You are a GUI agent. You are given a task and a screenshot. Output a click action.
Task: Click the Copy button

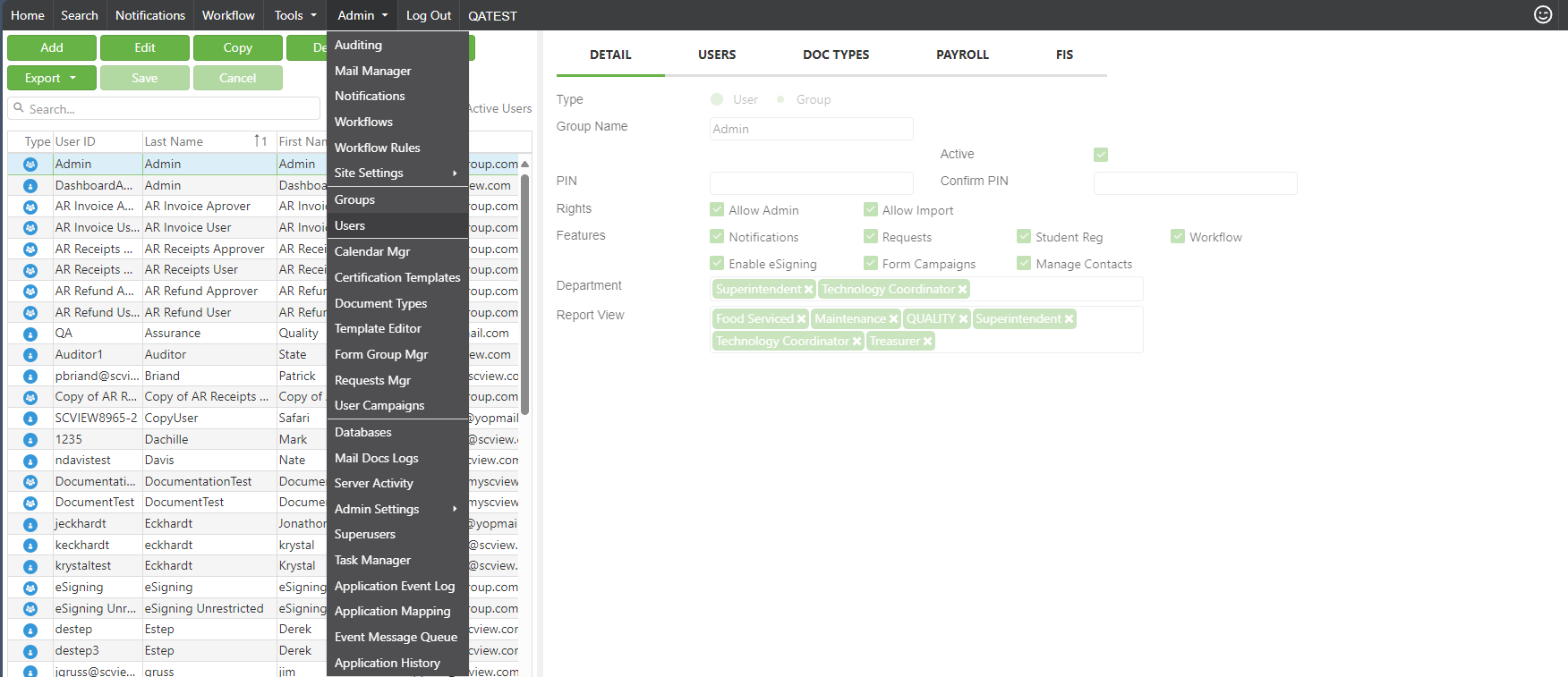click(x=238, y=47)
